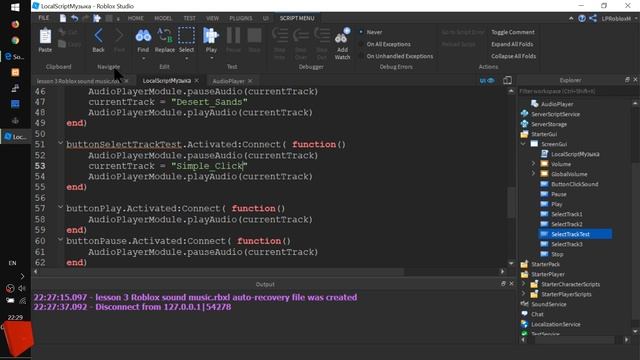Click the editor vertical scrollbar thumb
This screenshot has width=640, height=360.
pos(511,203)
